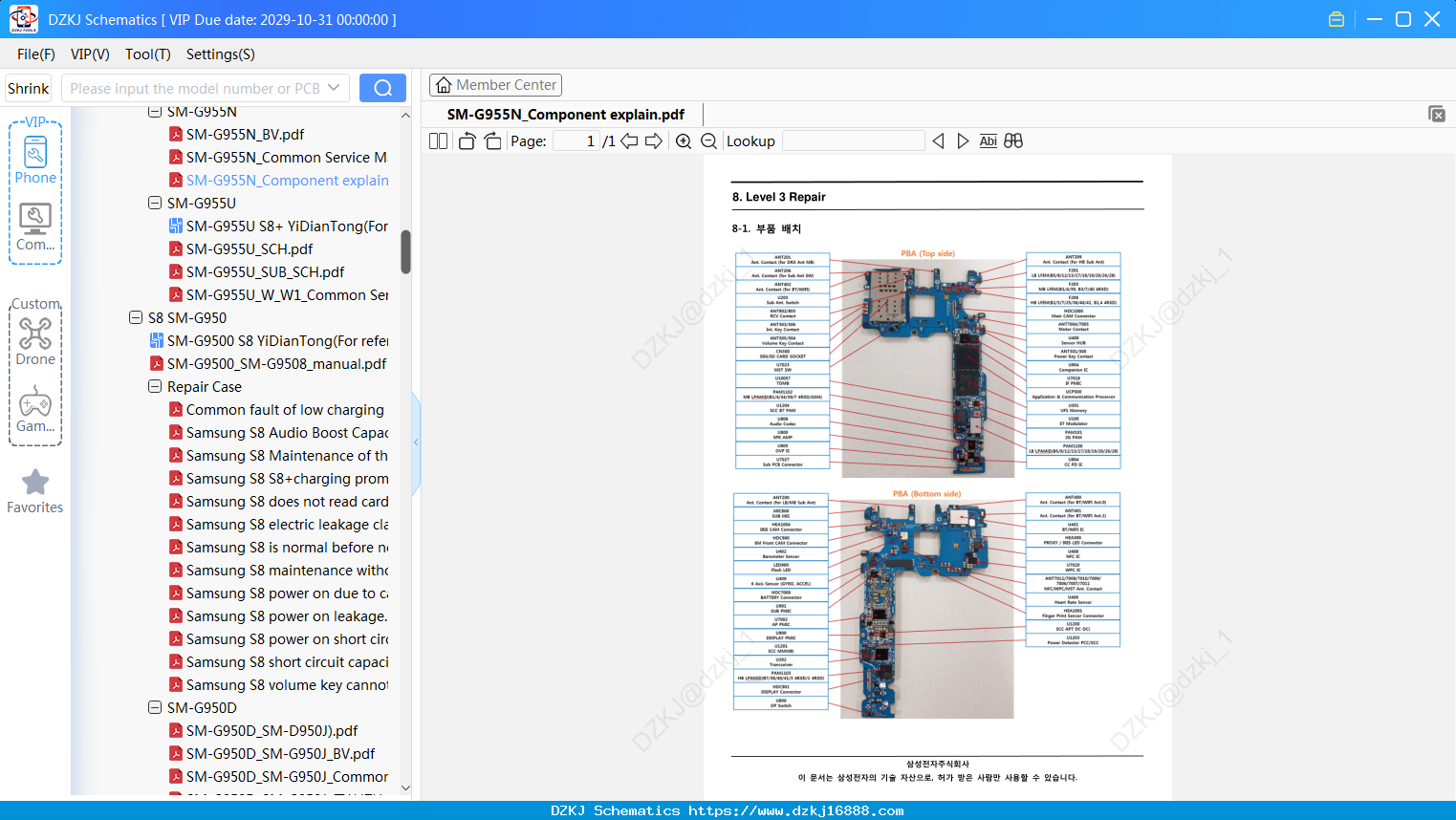1456x820 pixels.
Task: Click the file tree vertical scrollbar thumb
Action: point(405,251)
